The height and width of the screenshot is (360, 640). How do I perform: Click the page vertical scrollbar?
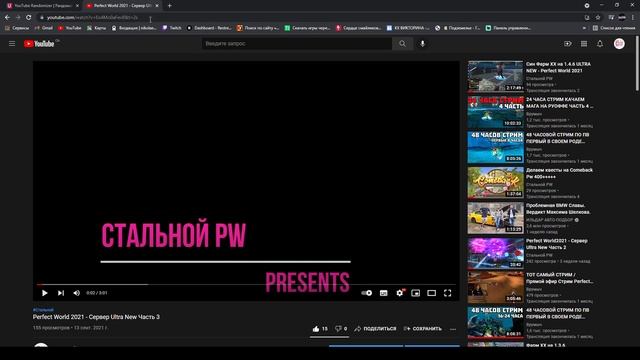[637, 63]
